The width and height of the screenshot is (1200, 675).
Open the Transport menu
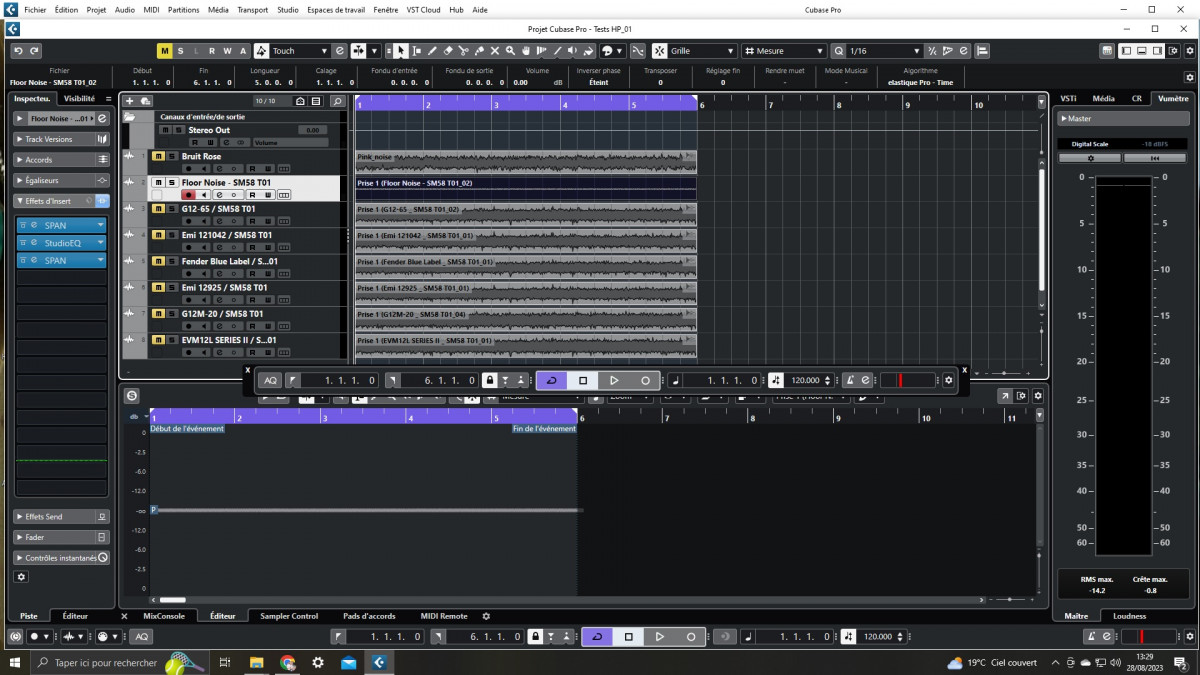pos(252,9)
